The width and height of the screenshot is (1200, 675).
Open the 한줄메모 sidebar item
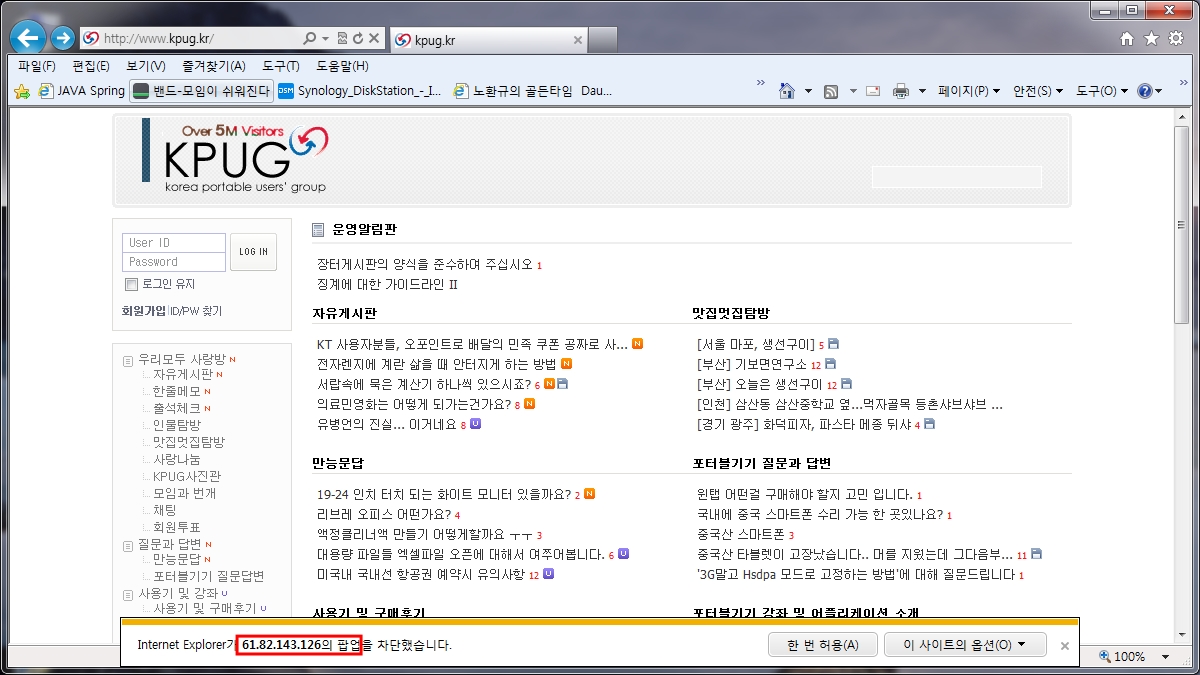(176, 391)
